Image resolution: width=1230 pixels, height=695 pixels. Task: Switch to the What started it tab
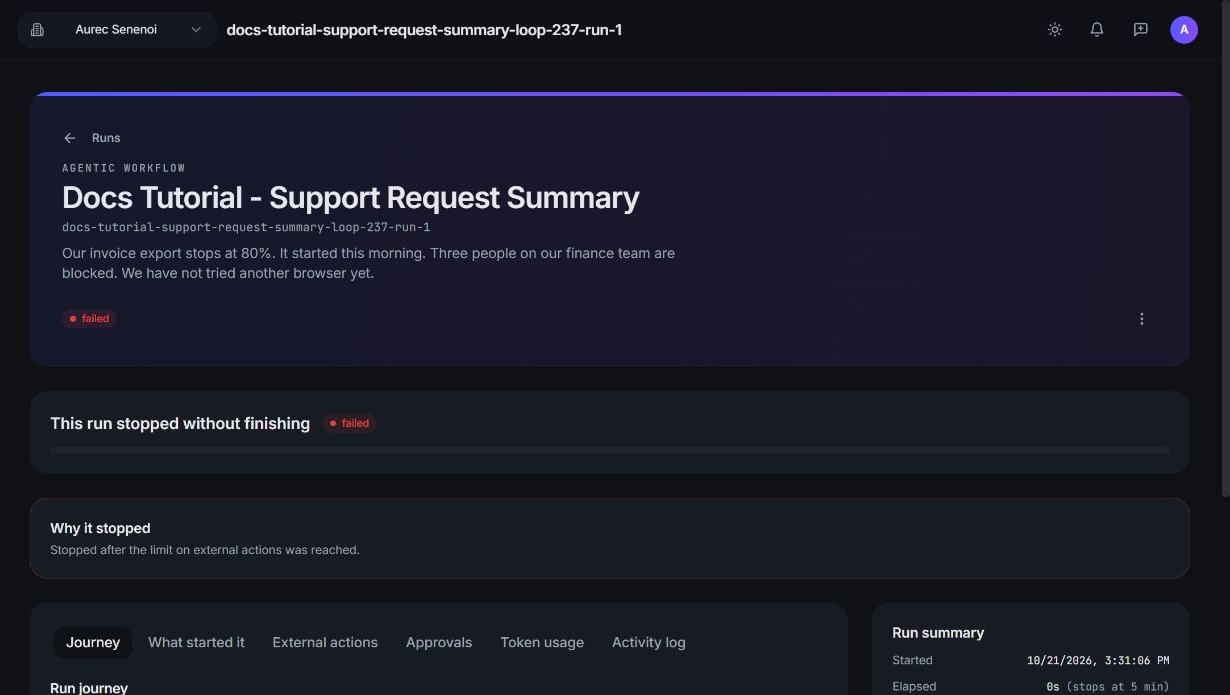point(196,642)
